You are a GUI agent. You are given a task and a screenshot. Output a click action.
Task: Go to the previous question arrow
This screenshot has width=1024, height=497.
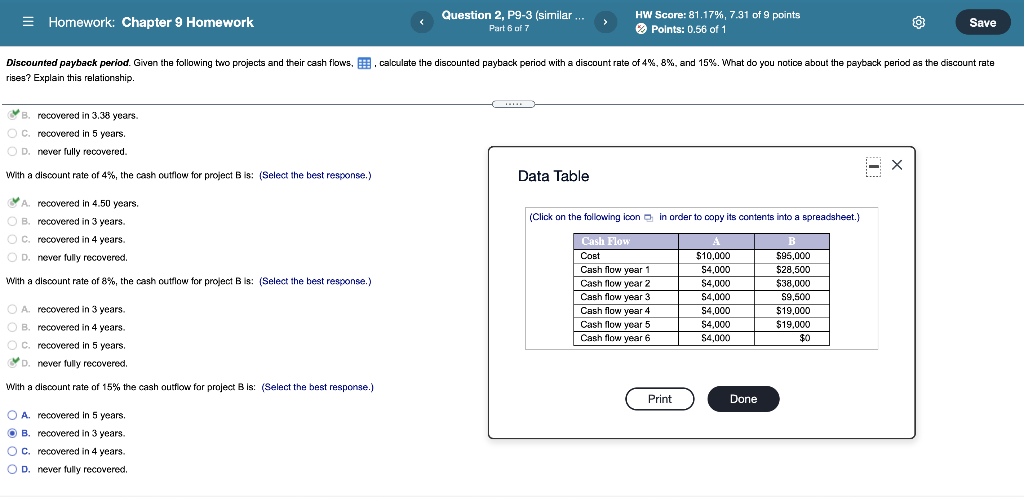coord(421,22)
